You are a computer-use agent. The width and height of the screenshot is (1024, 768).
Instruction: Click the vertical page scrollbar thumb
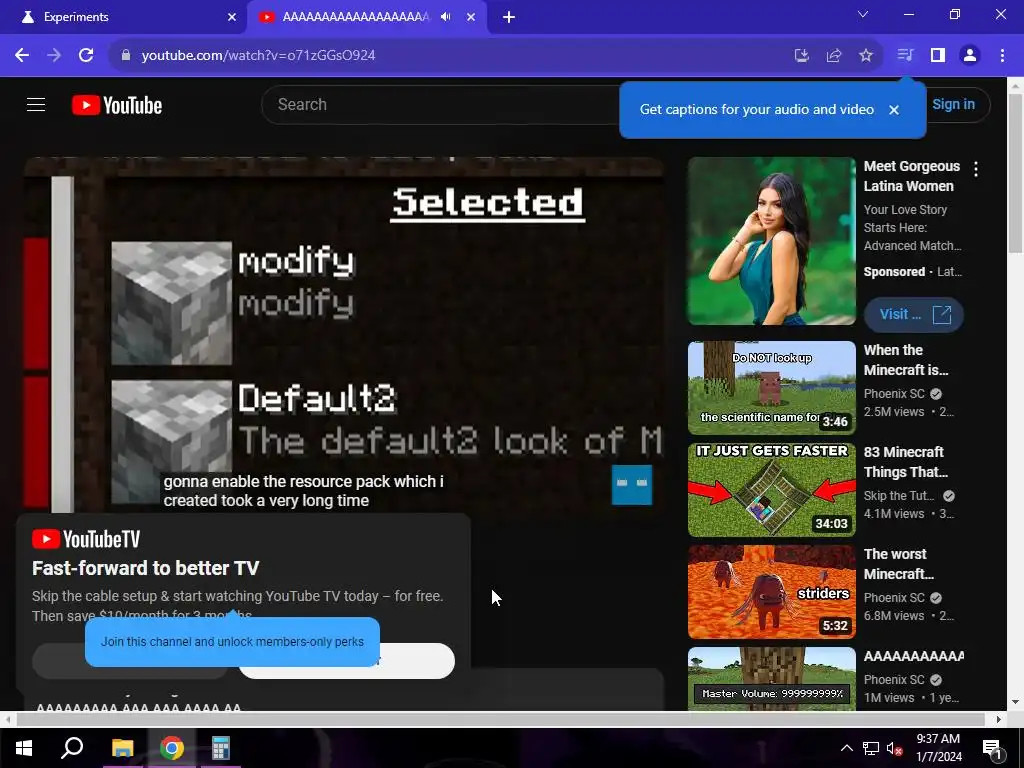pyautogui.click(x=1016, y=173)
